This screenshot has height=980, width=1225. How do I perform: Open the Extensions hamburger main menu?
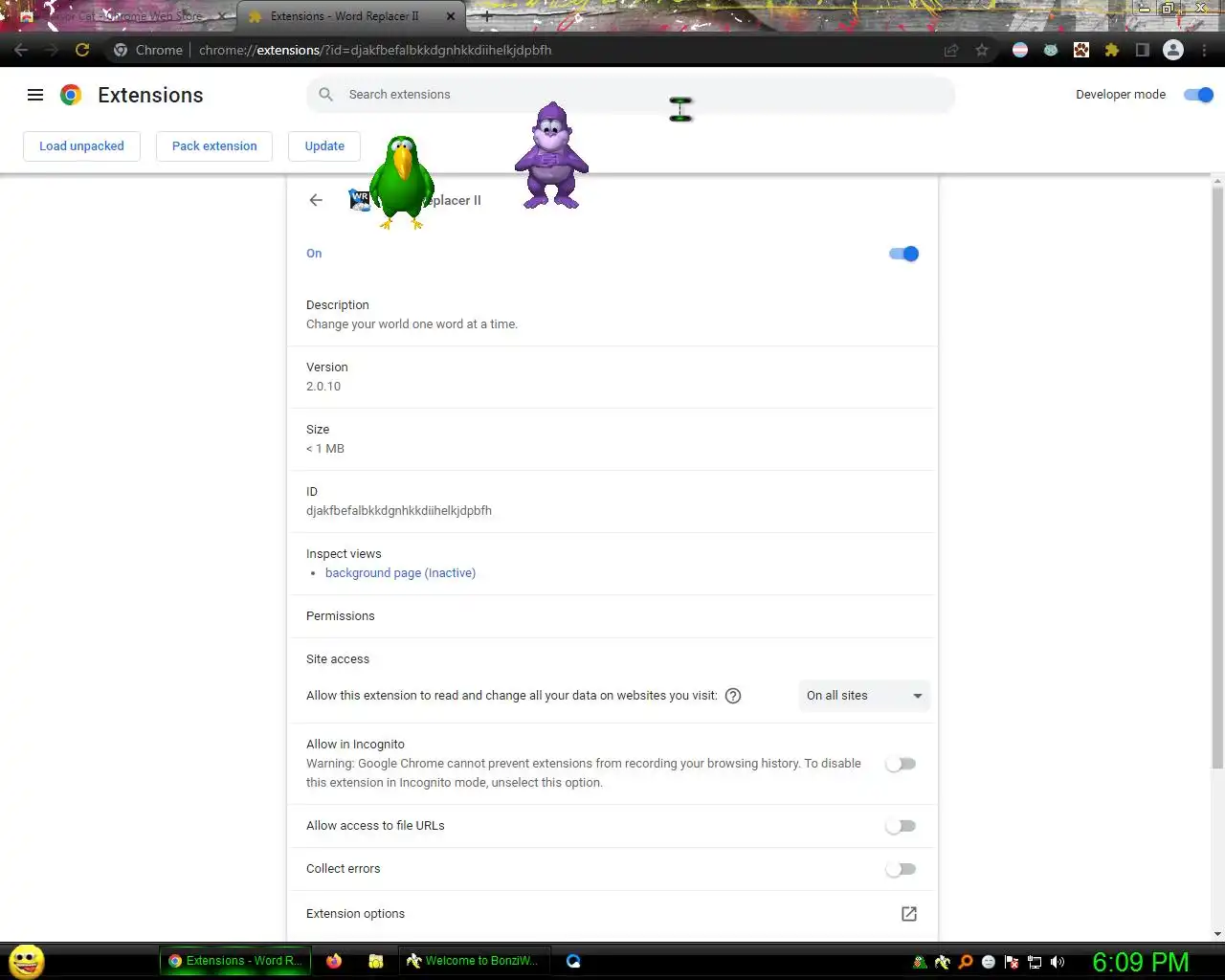click(x=35, y=95)
